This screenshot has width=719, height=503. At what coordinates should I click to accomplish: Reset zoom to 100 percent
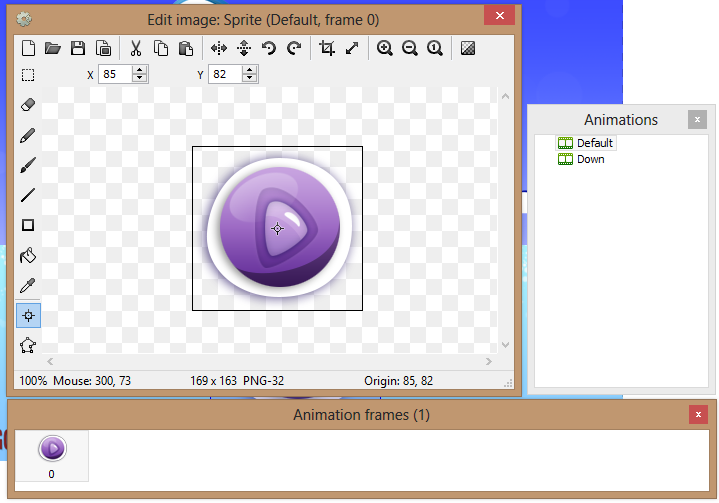pos(435,48)
